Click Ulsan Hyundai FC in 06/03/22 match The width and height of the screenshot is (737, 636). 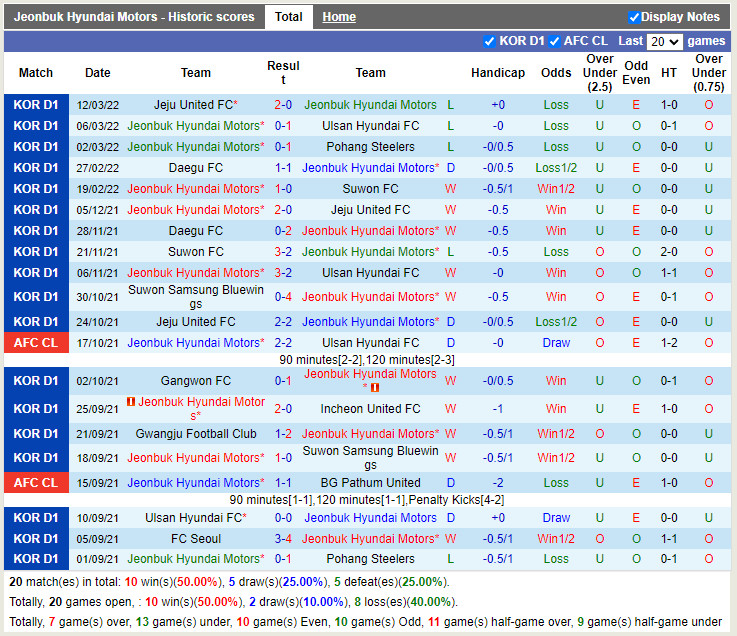[370, 126]
